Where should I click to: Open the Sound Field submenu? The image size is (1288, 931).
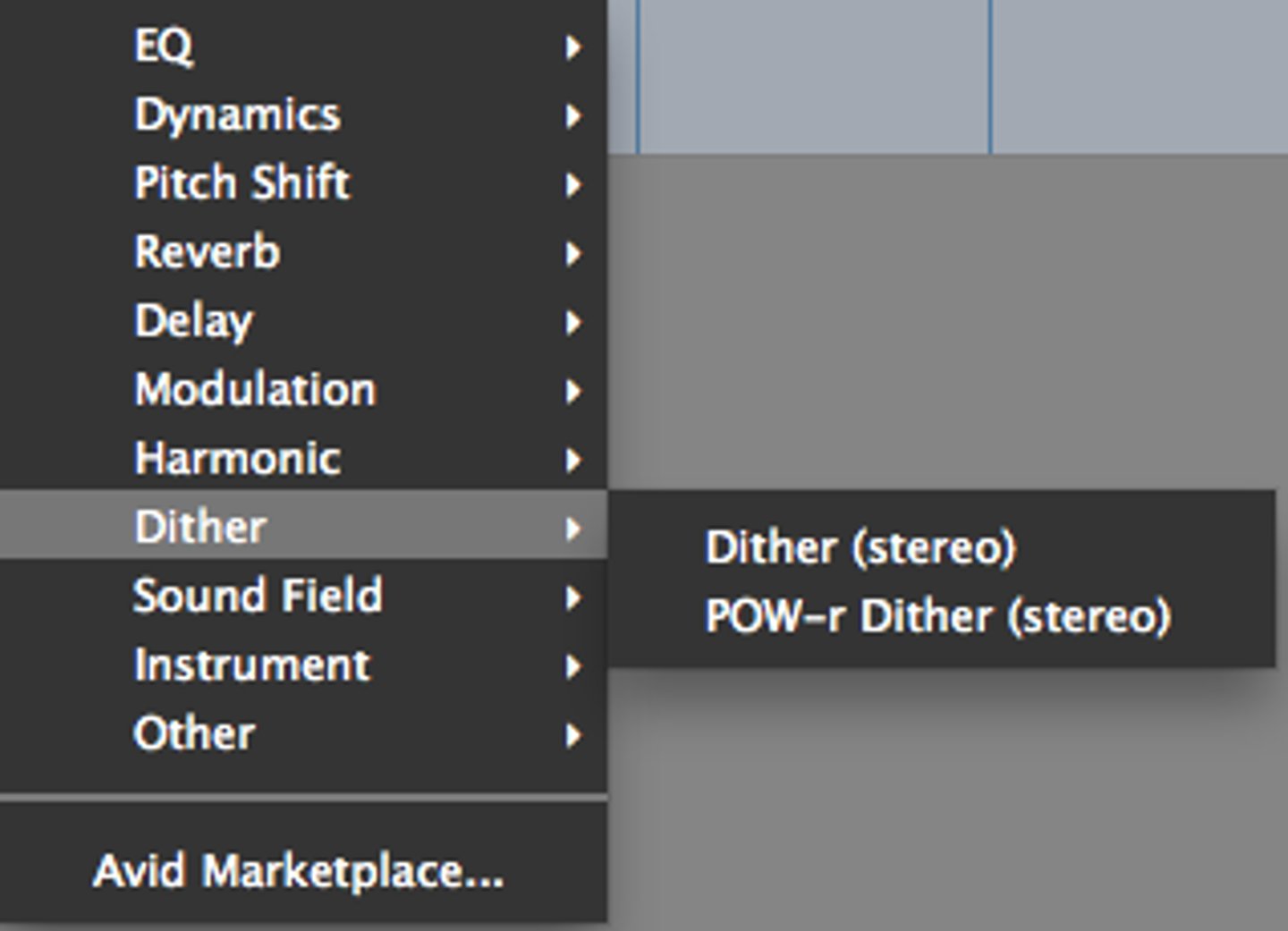[258, 596]
